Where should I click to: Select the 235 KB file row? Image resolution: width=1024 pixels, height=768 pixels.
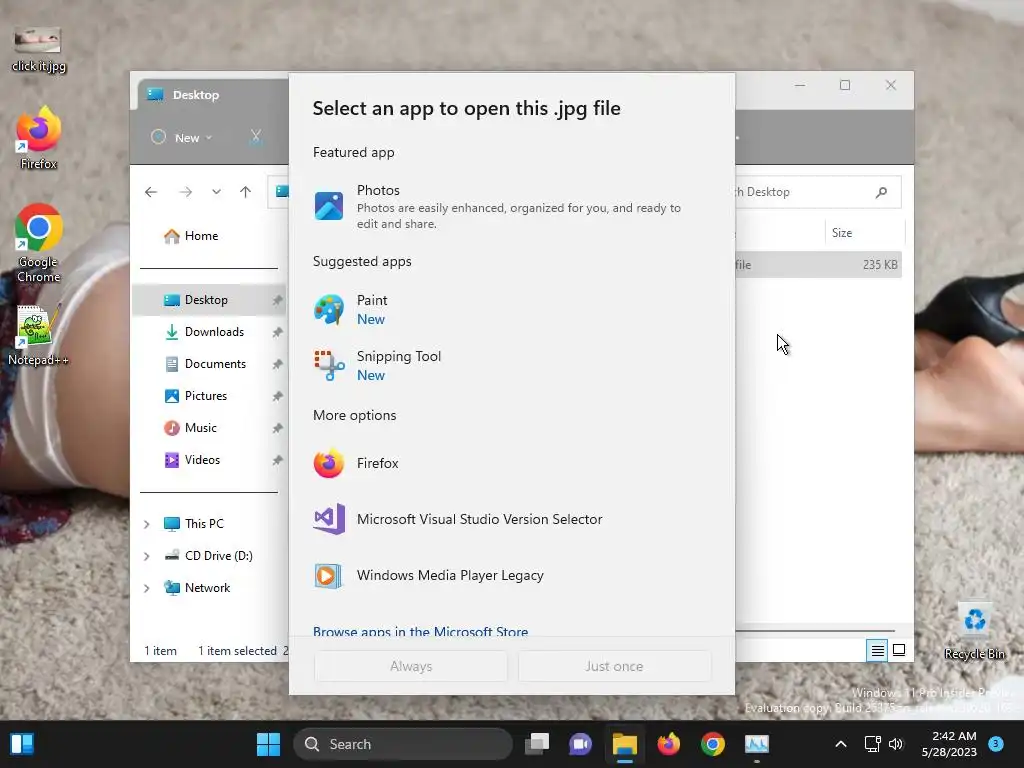(x=818, y=264)
